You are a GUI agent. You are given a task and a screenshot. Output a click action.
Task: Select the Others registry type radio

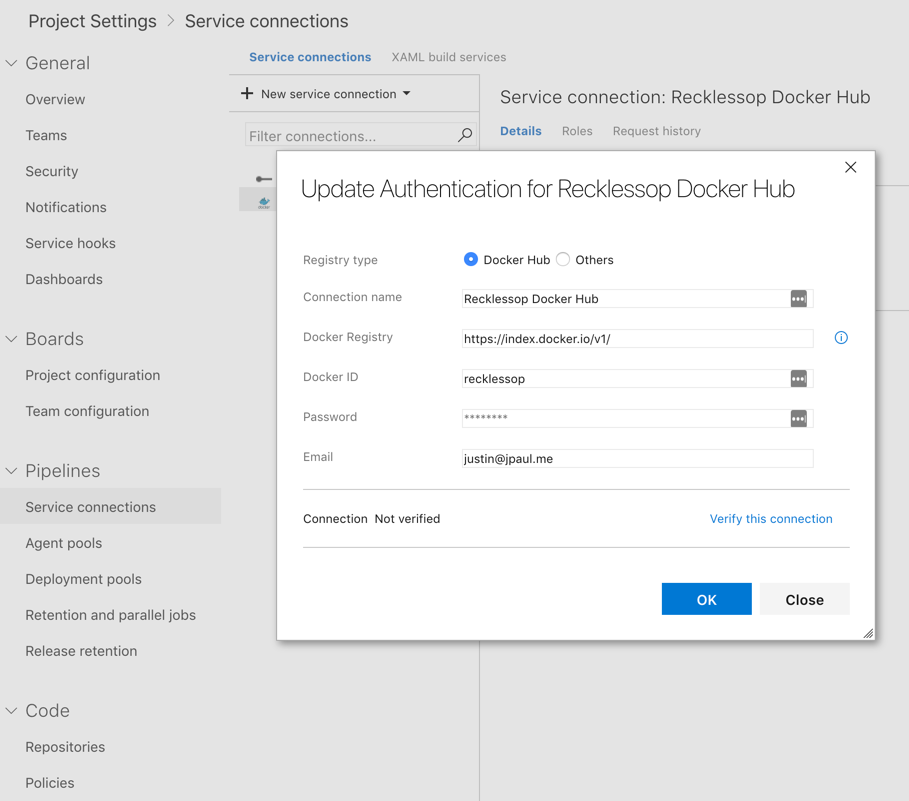pos(562,259)
